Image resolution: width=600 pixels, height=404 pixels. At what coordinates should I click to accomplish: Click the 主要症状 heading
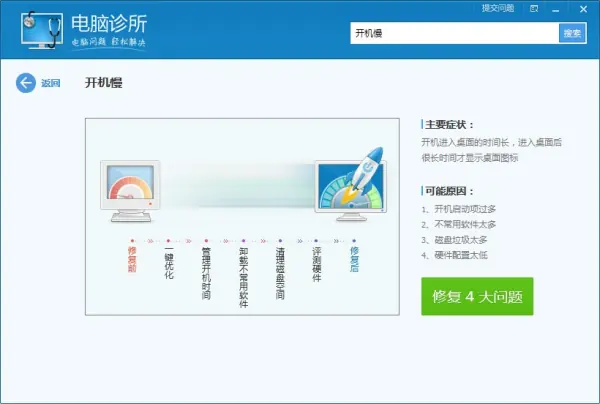(449, 125)
